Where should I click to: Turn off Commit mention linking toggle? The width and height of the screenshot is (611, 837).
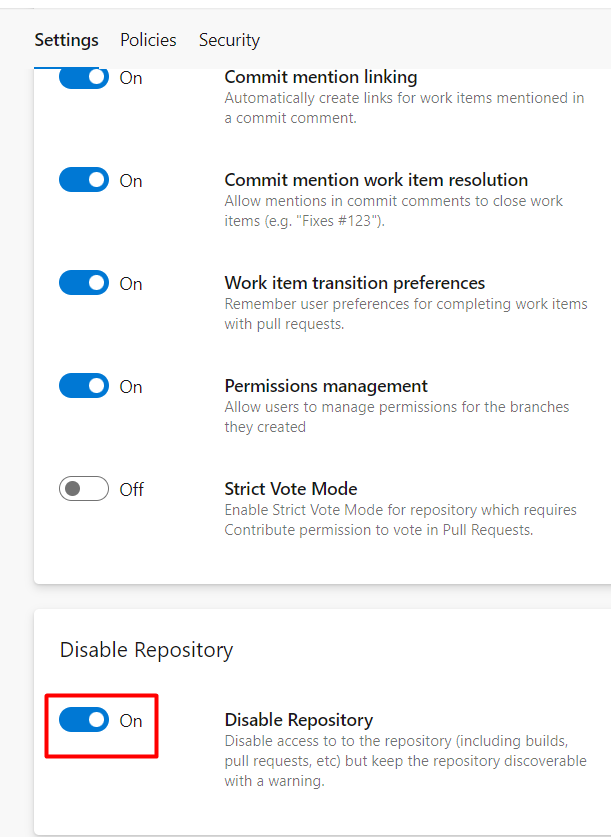(x=84, y=77)
